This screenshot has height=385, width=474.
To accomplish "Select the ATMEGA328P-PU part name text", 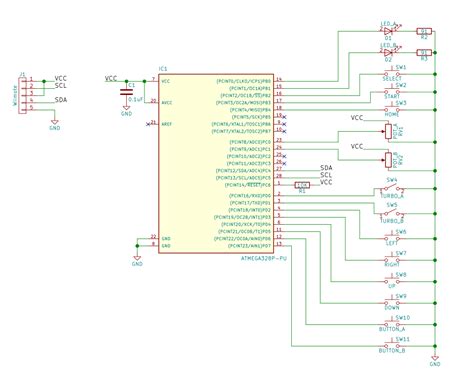I will 264,258.
